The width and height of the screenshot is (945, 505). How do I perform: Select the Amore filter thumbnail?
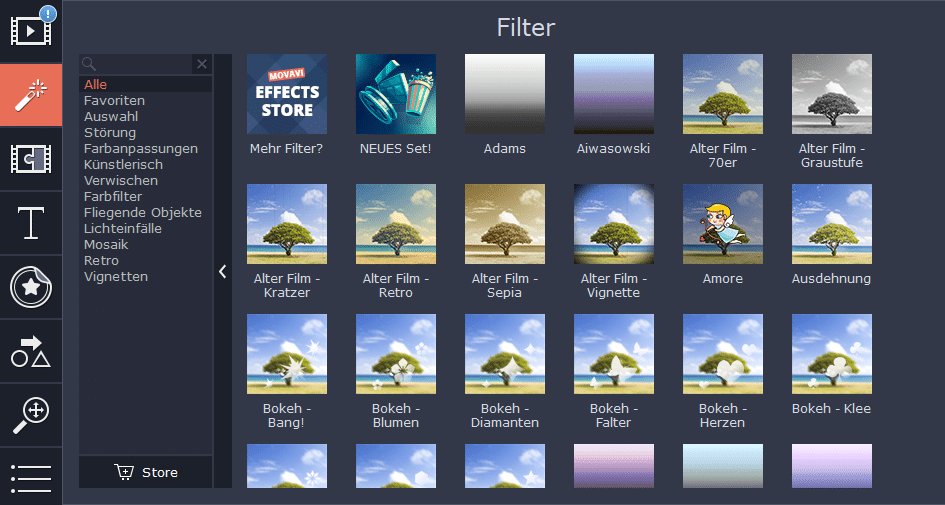[x=723, y=224]
